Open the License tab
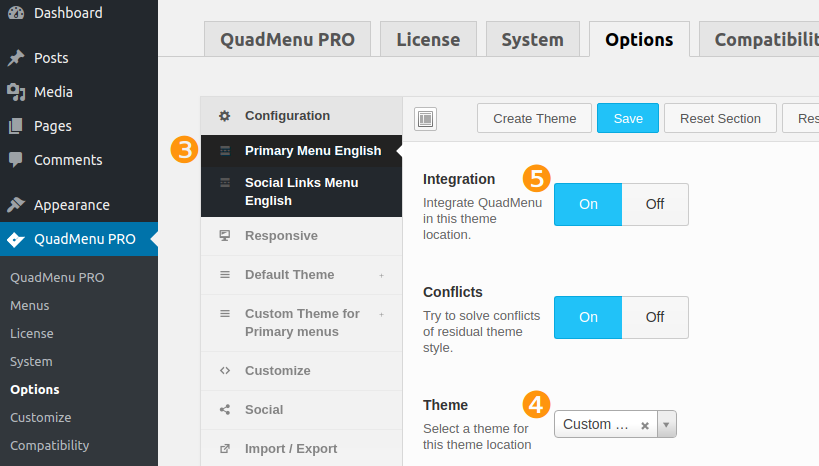The width and height of the screenshot is (819, 466). [x=428, y=39]
